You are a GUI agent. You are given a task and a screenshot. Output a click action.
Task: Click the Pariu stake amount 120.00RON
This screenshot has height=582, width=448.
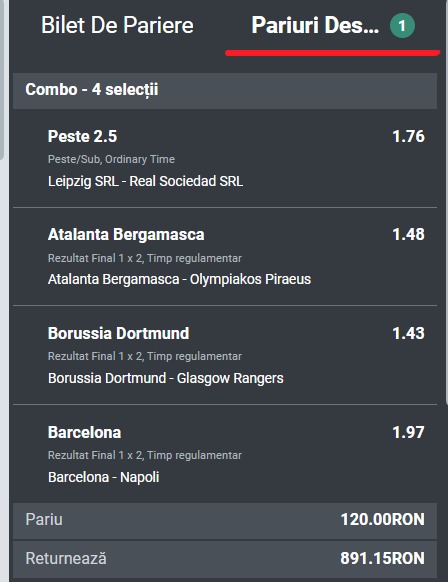coord(382,519)
